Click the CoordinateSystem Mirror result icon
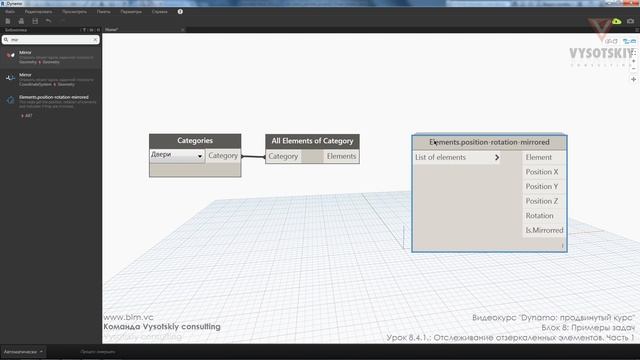The height and width of the screenshot is (360, 640). tap(10, 78)
